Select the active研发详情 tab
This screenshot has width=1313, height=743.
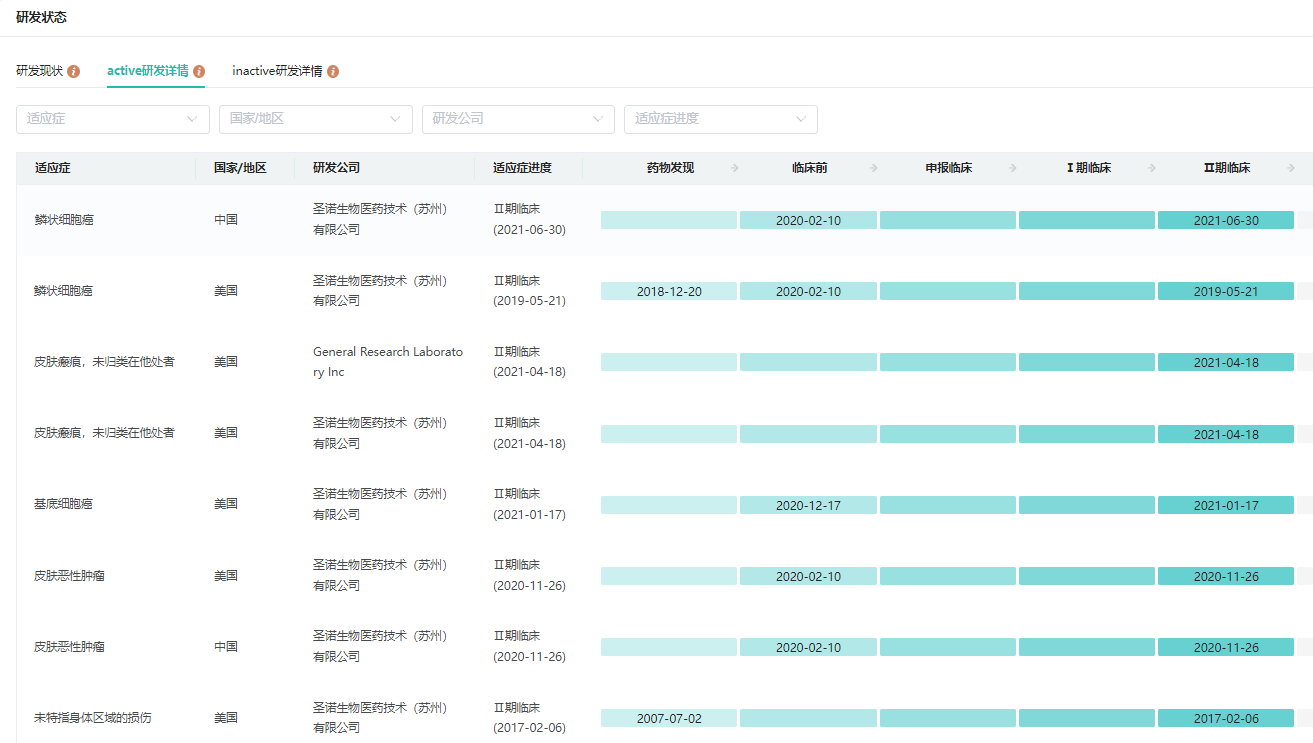147,72
